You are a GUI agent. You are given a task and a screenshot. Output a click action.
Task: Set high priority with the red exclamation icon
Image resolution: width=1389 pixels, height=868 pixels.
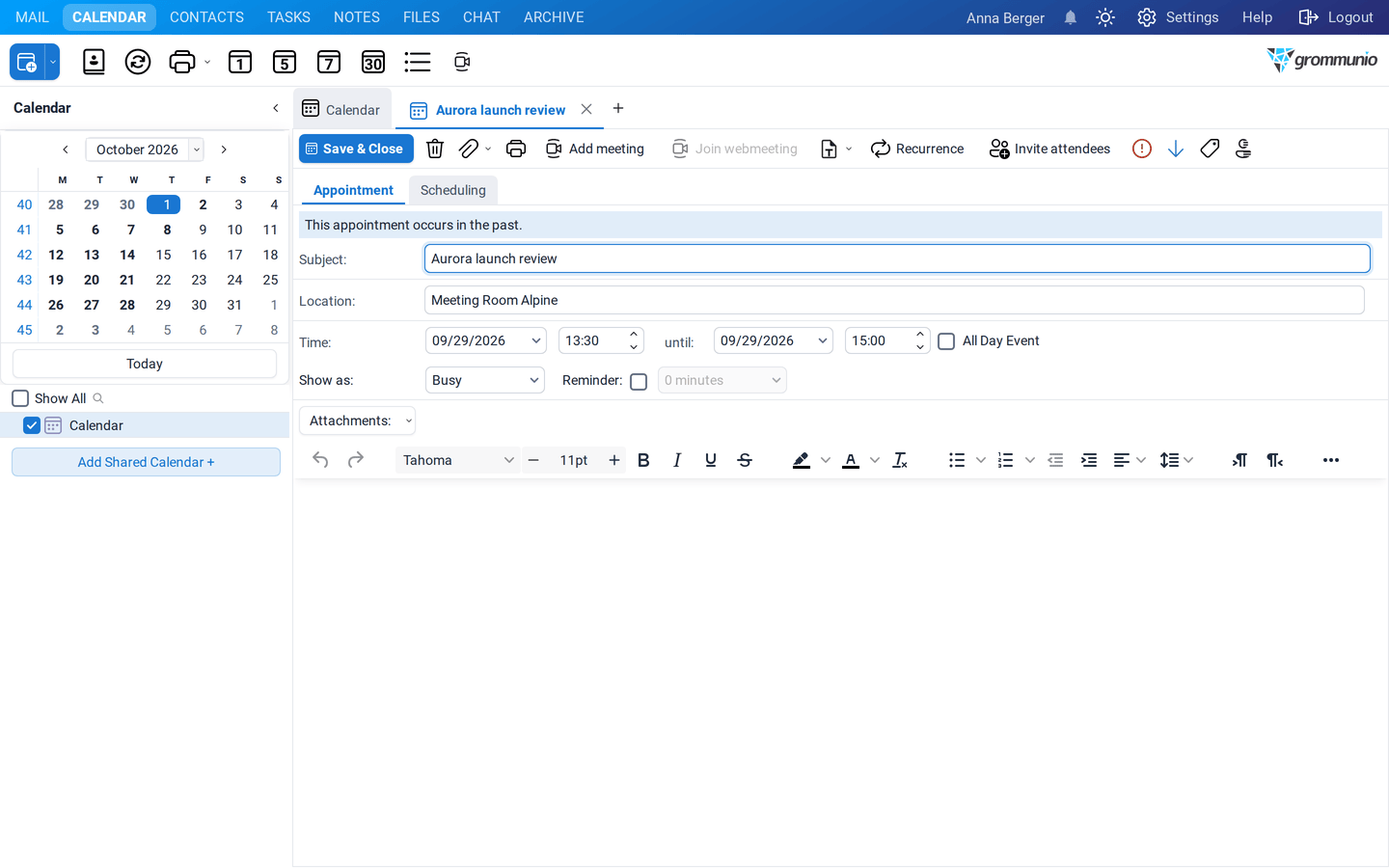[x=1142, y=149]
